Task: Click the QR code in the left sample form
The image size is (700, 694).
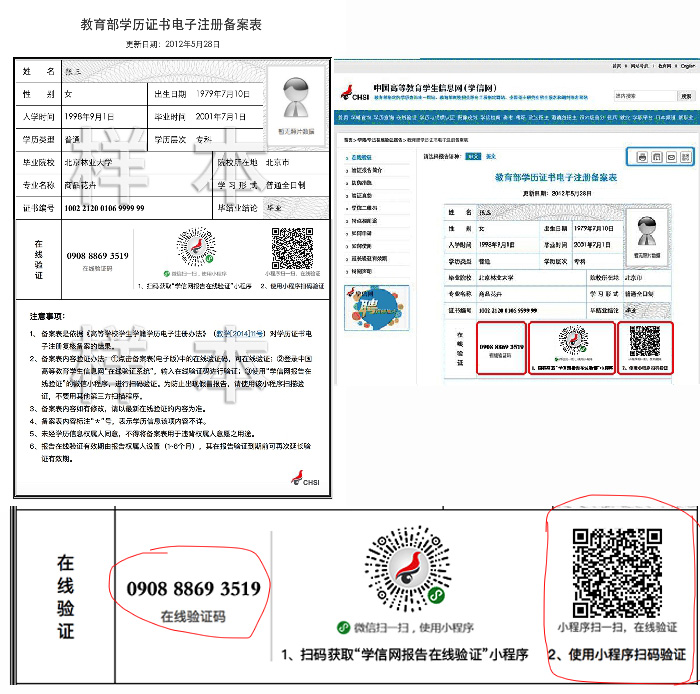Action: (x=292, y=248)
